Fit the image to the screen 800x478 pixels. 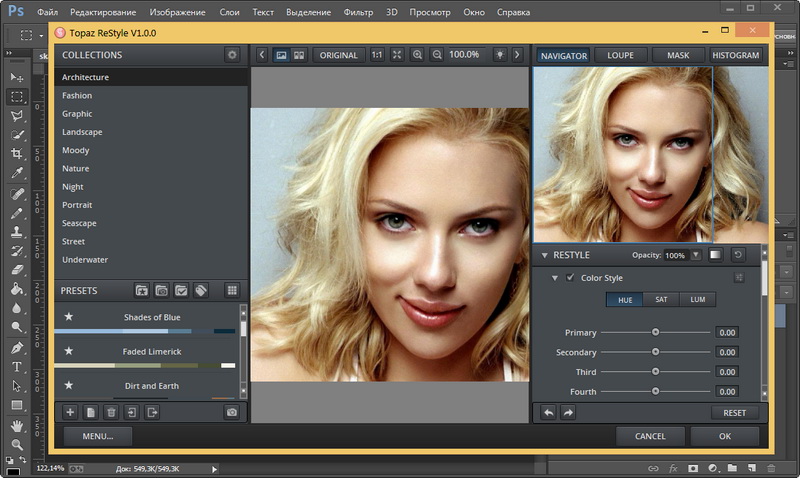397,55
